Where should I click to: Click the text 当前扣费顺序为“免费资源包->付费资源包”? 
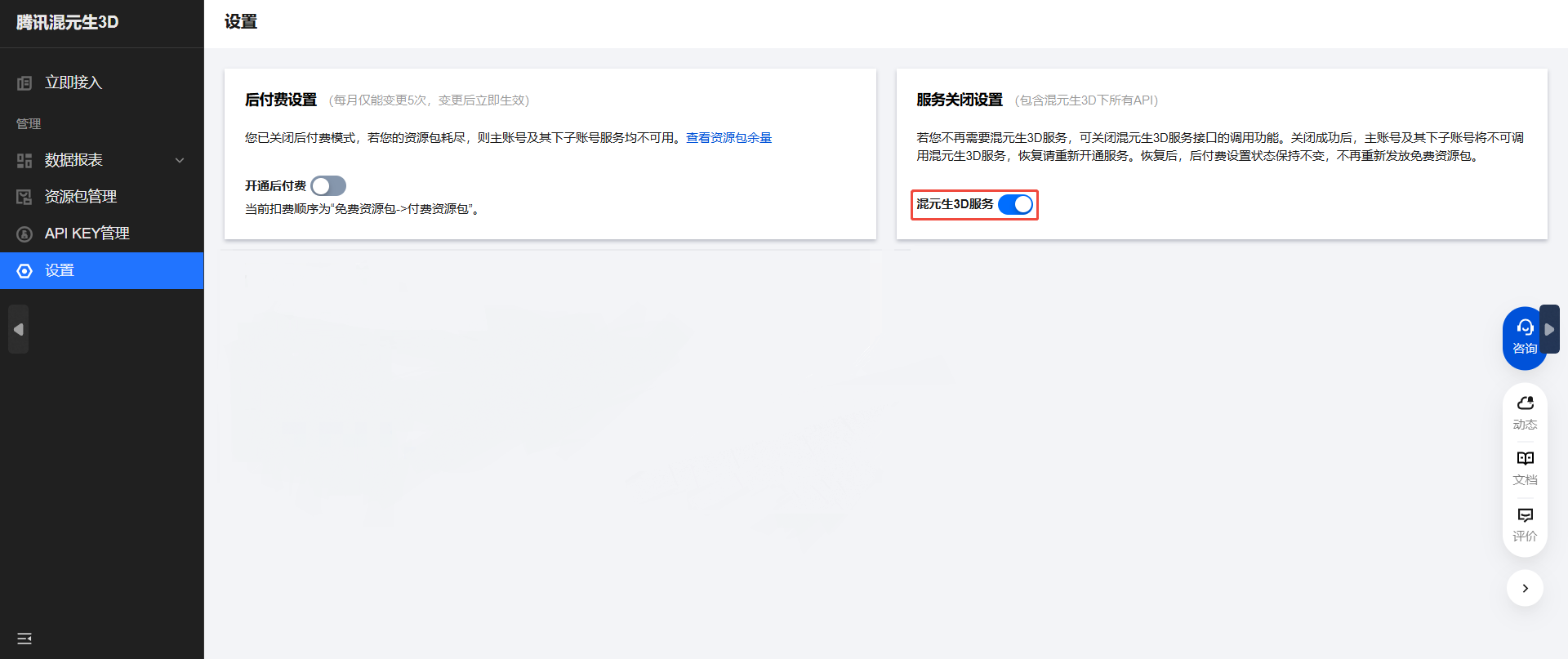click(362, 209)
